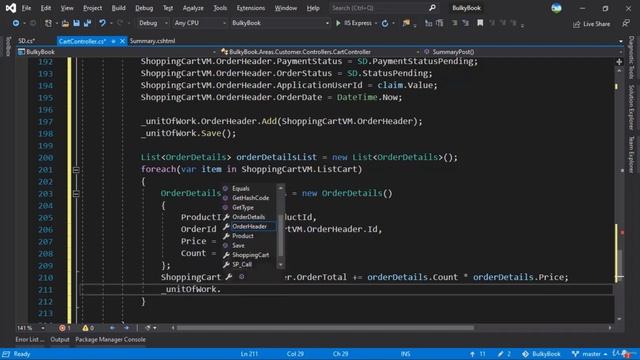640x360 pixels.
Task: Undo the last edit with Undo icon
Action: (102, 23)
